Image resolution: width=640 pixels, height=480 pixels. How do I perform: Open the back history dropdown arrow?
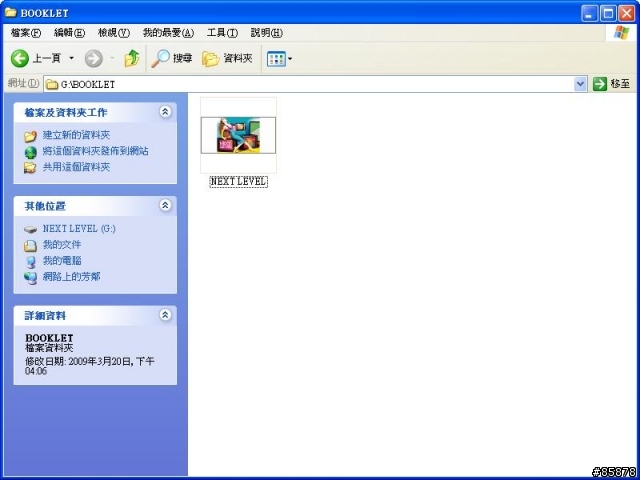71,59
